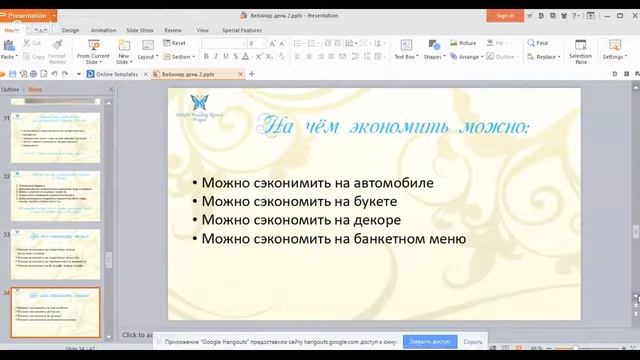Click the Hangouts 'Скрыть' link

tap(473, 342)
